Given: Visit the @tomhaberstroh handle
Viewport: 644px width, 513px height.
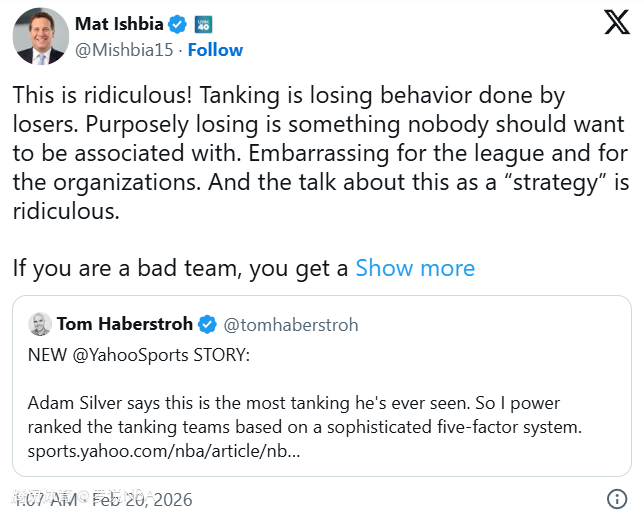Looking at the screenshot, I should click(290, 325).
